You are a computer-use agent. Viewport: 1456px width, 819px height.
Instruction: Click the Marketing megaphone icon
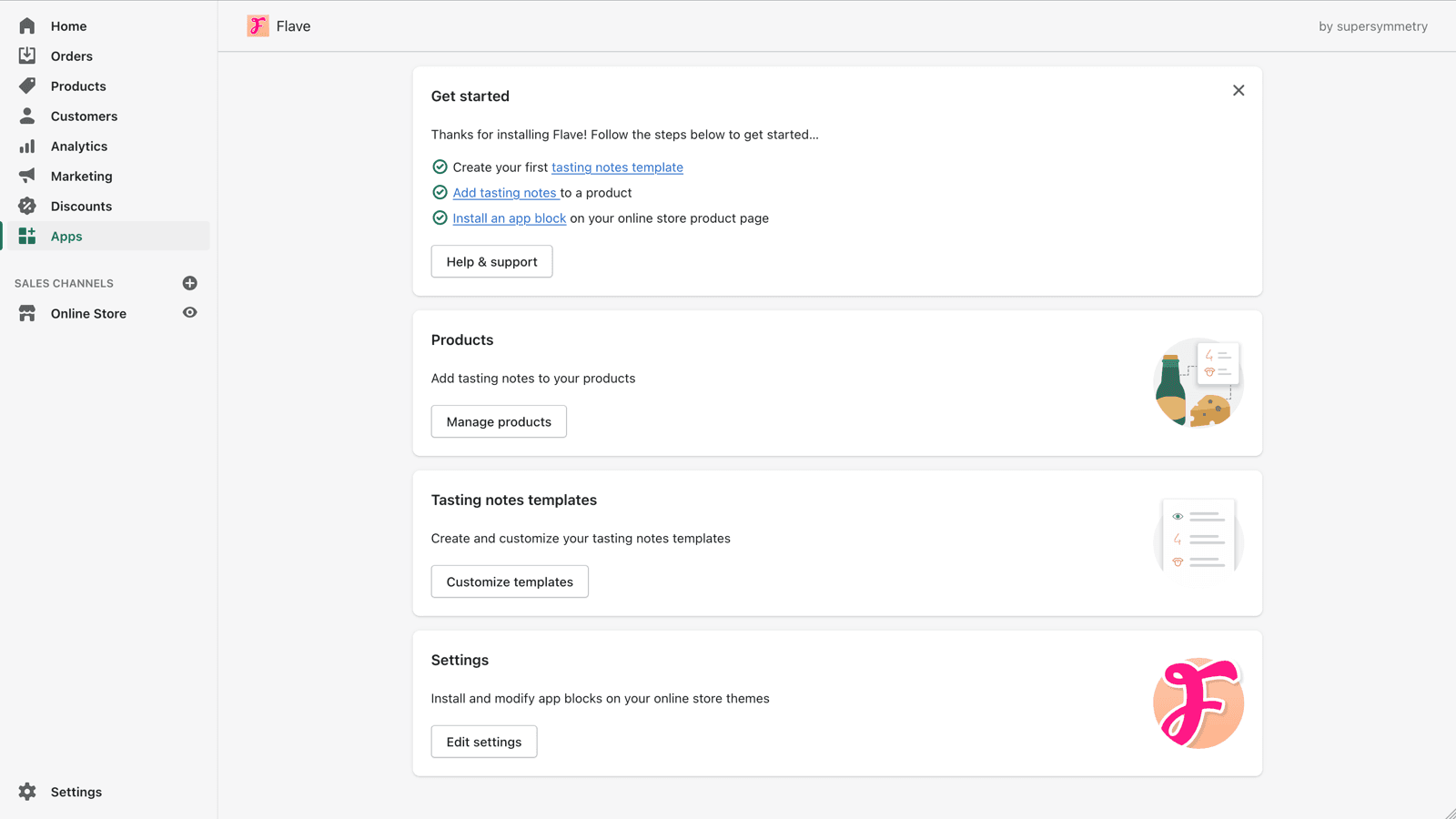[x=26, y=176]
